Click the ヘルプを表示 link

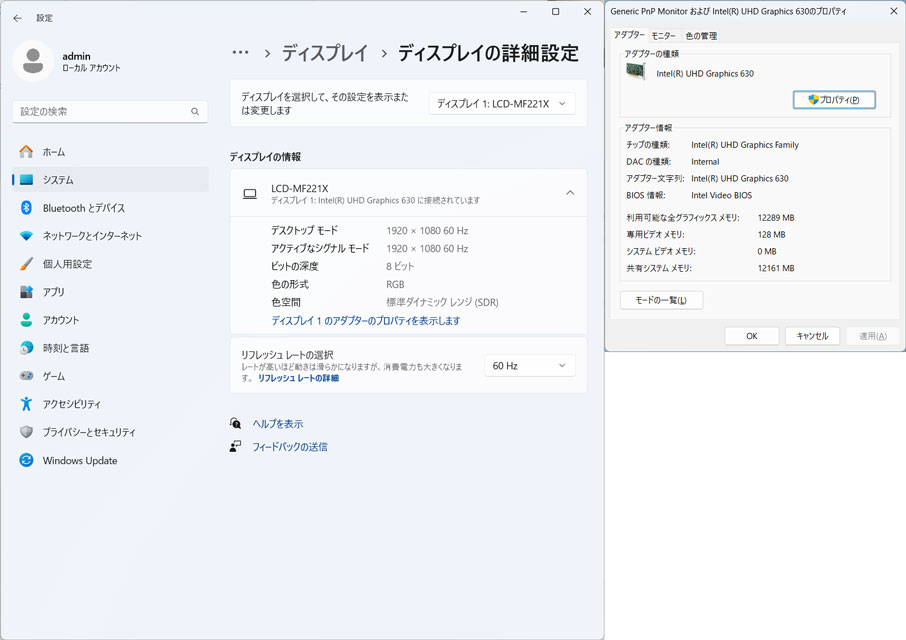click(278, 423)
